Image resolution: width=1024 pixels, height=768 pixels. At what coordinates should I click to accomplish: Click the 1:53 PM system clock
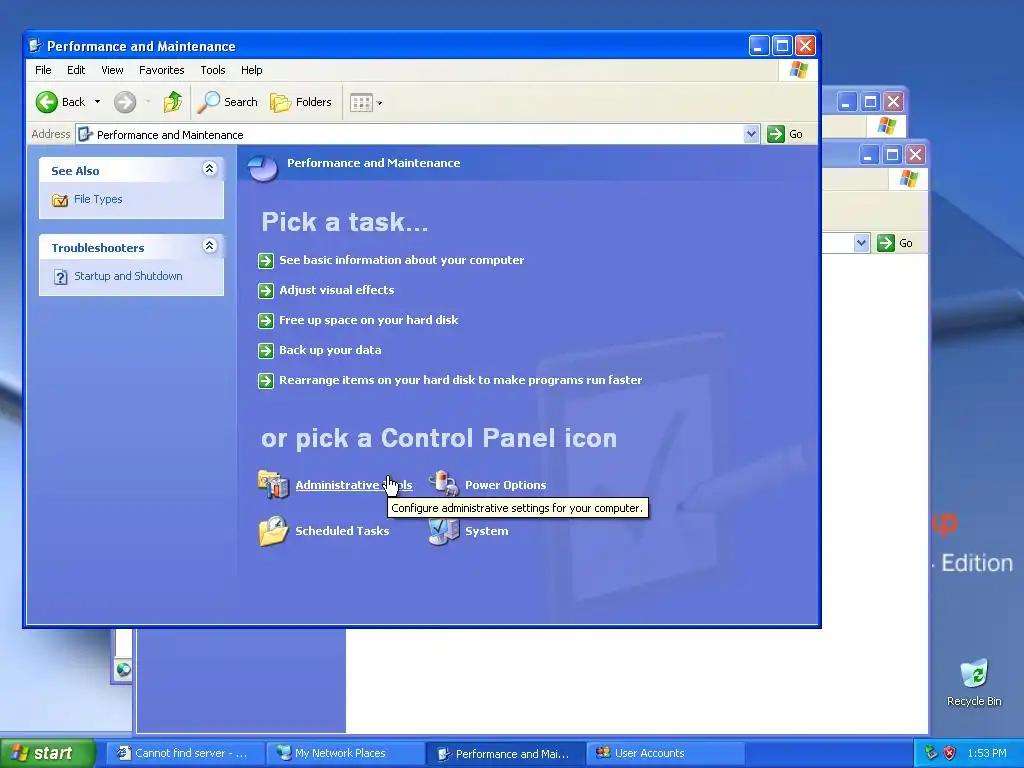987,753
